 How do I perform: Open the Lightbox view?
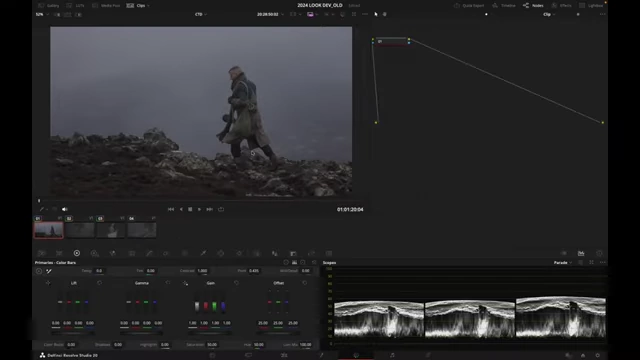(x=591, y=5)
